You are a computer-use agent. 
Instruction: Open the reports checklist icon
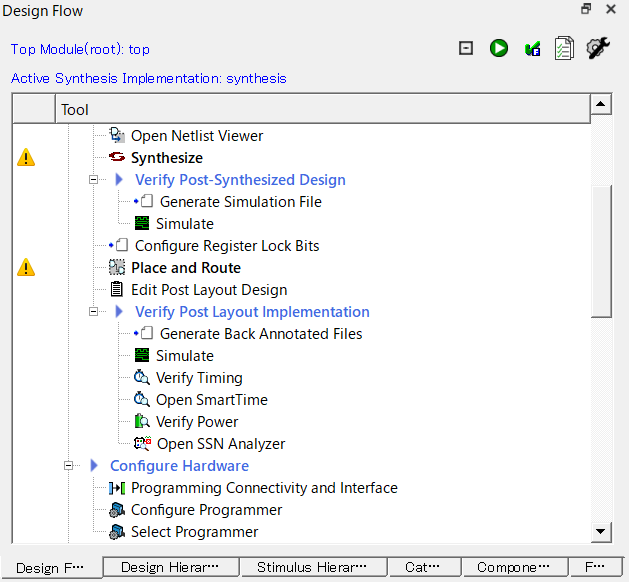point(564,48)
